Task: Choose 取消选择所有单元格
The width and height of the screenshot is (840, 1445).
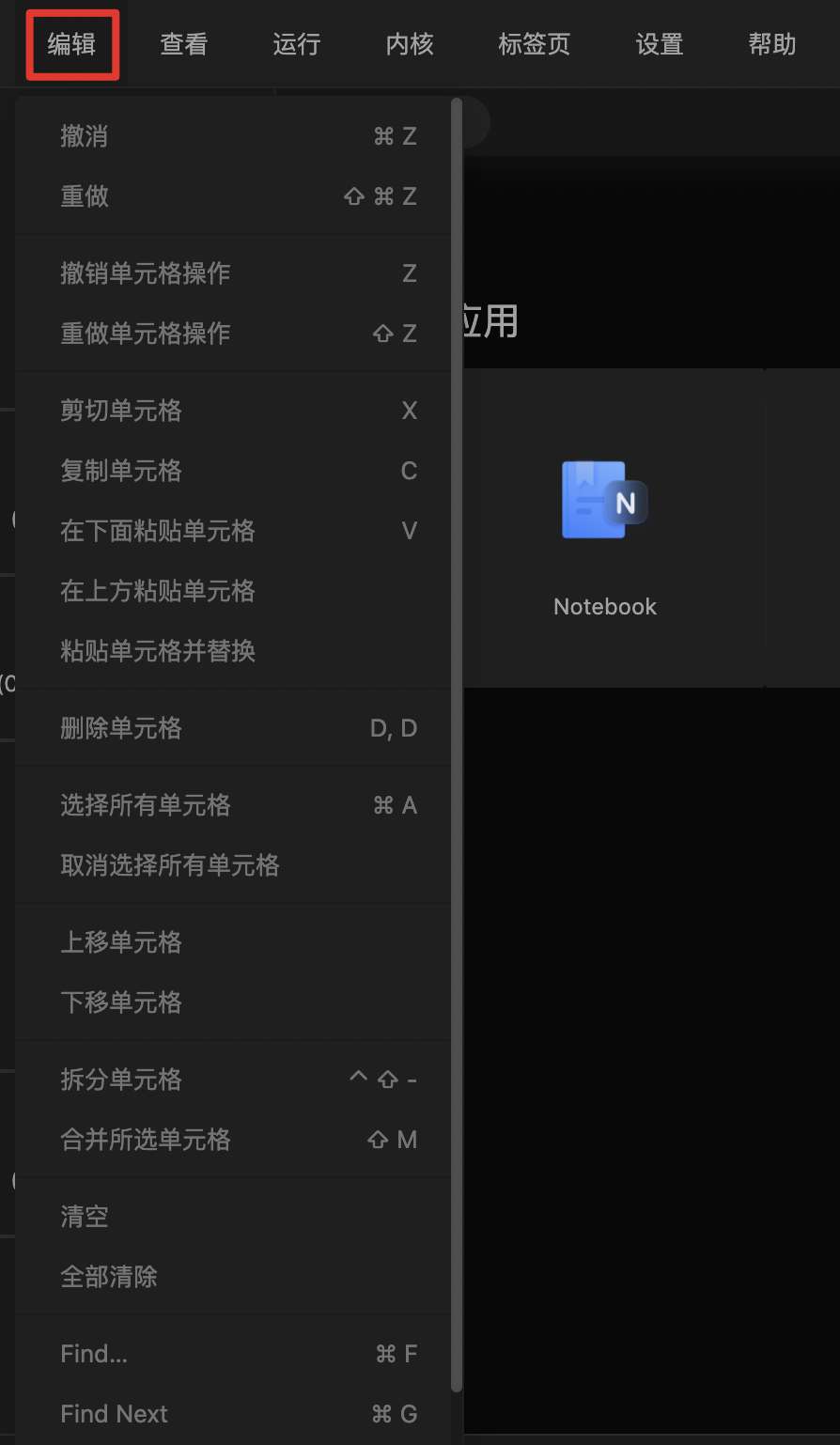Action: [233, 865]
